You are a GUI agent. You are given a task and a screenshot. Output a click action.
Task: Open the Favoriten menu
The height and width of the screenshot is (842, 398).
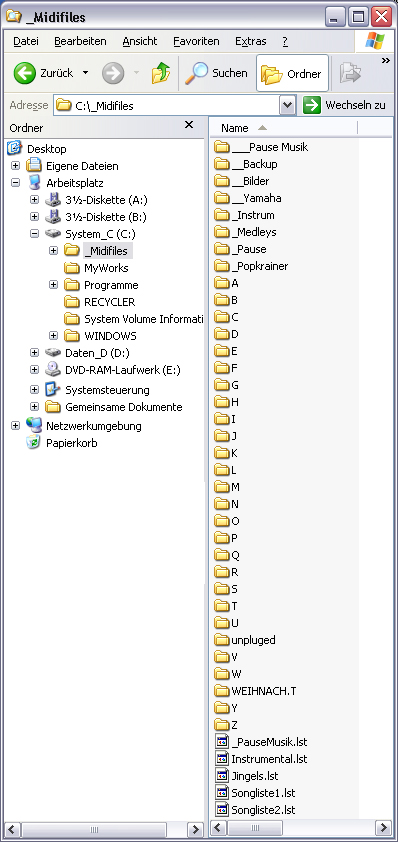[x=196, y=41]
